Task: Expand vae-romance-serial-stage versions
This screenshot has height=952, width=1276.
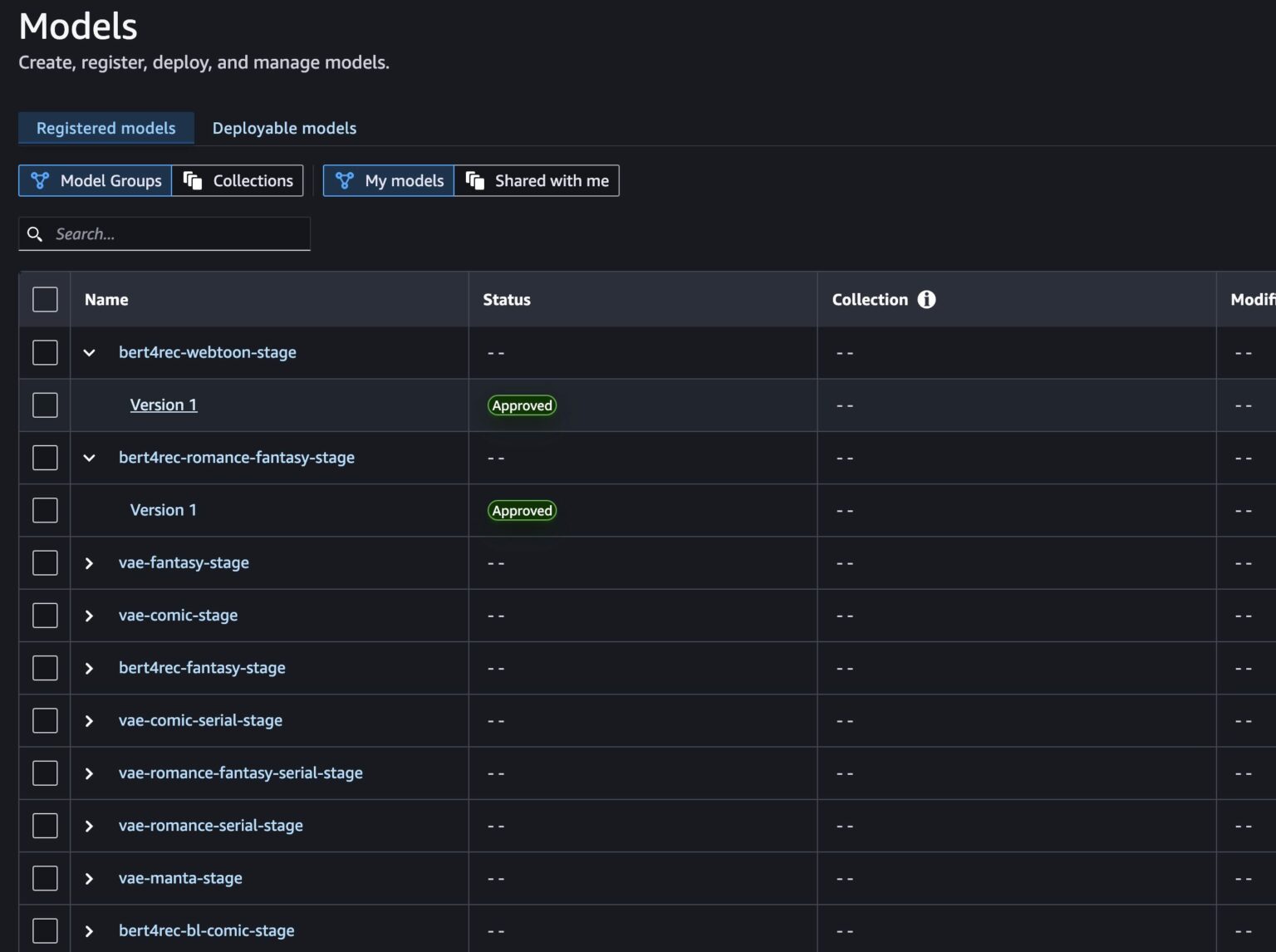Action: [89, 826]
